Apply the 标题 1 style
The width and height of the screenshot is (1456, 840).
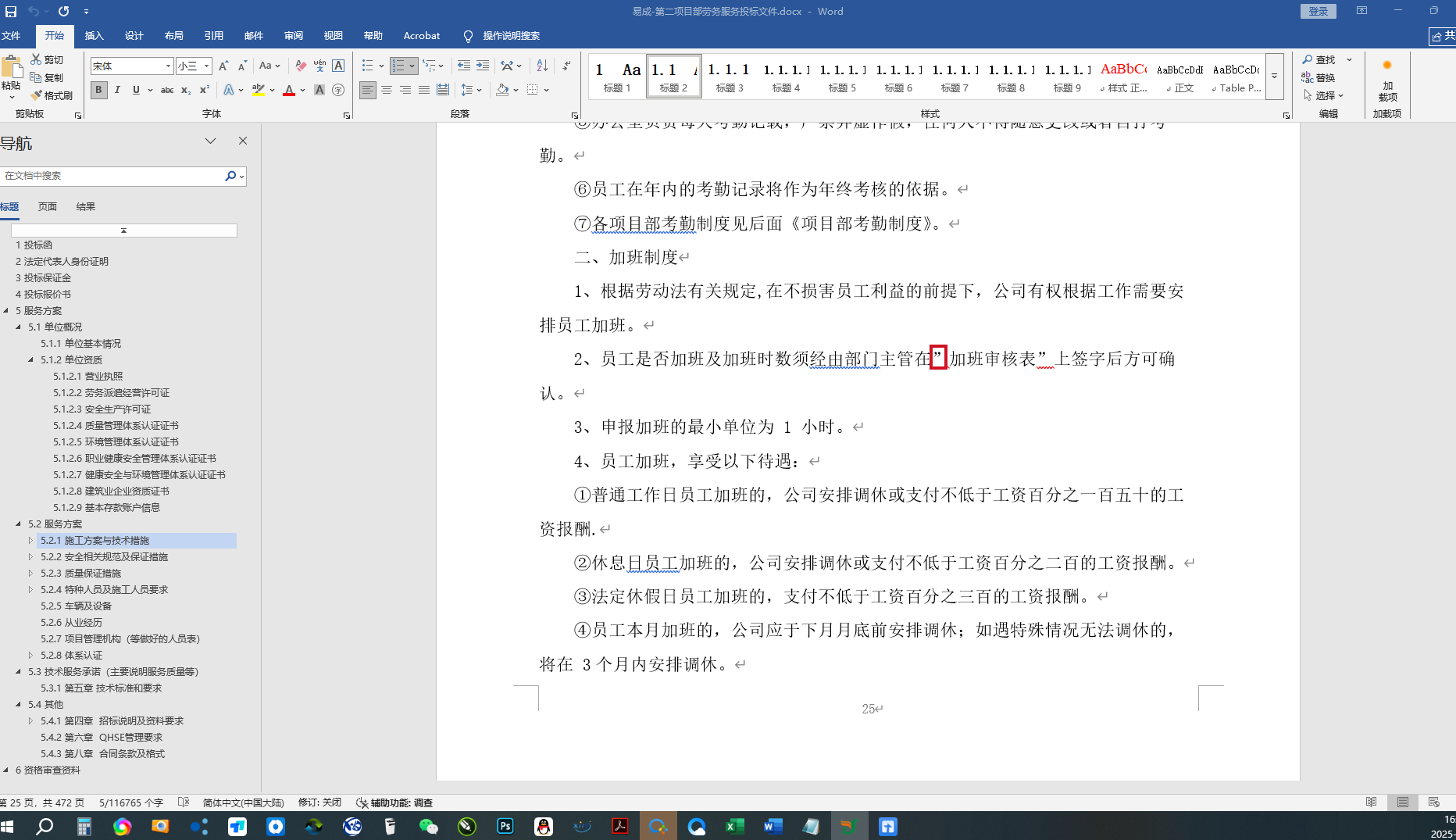click(617, 77)
